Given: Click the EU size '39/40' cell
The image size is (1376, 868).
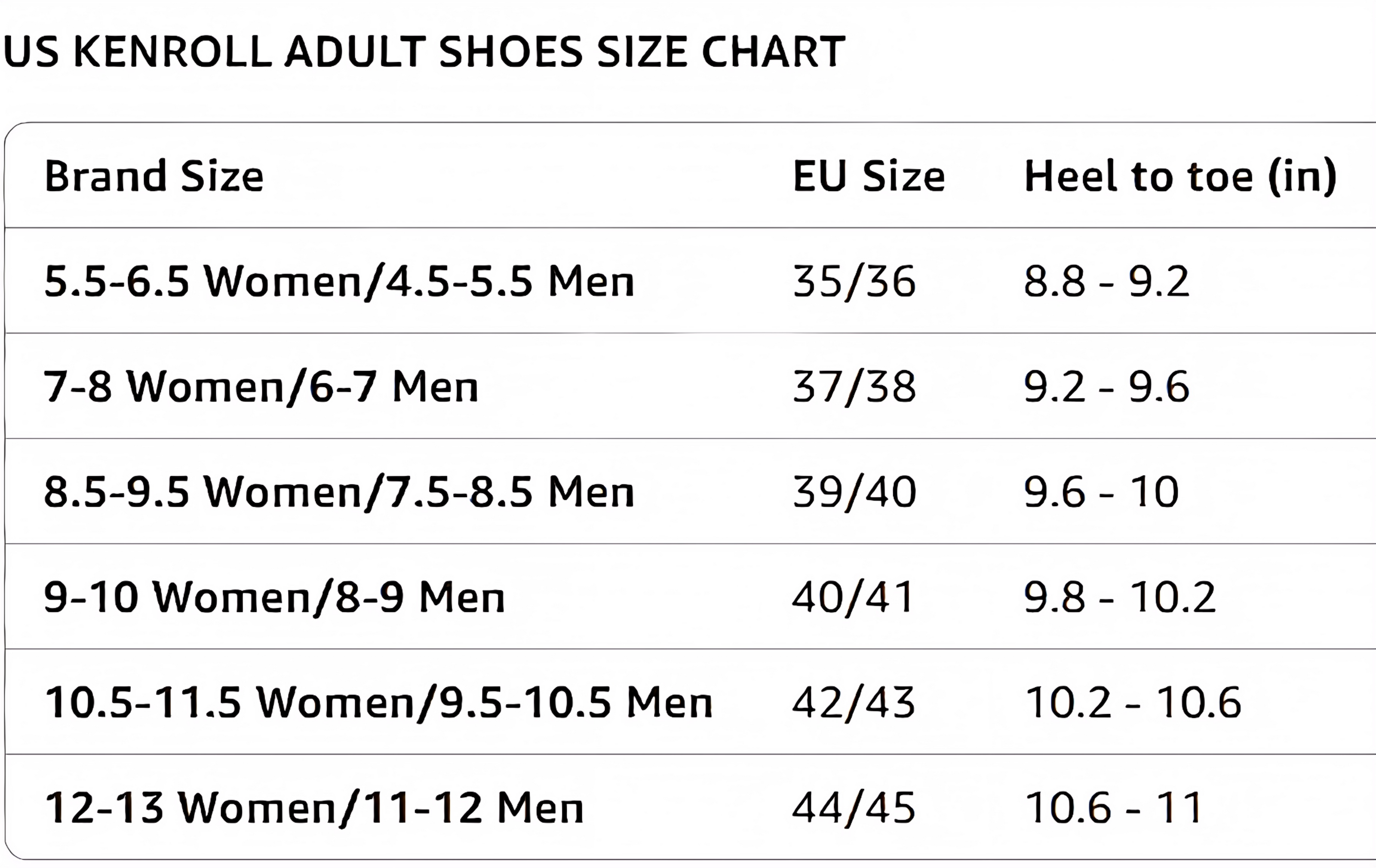Looking at the screenshot, I should pos(854,492).
